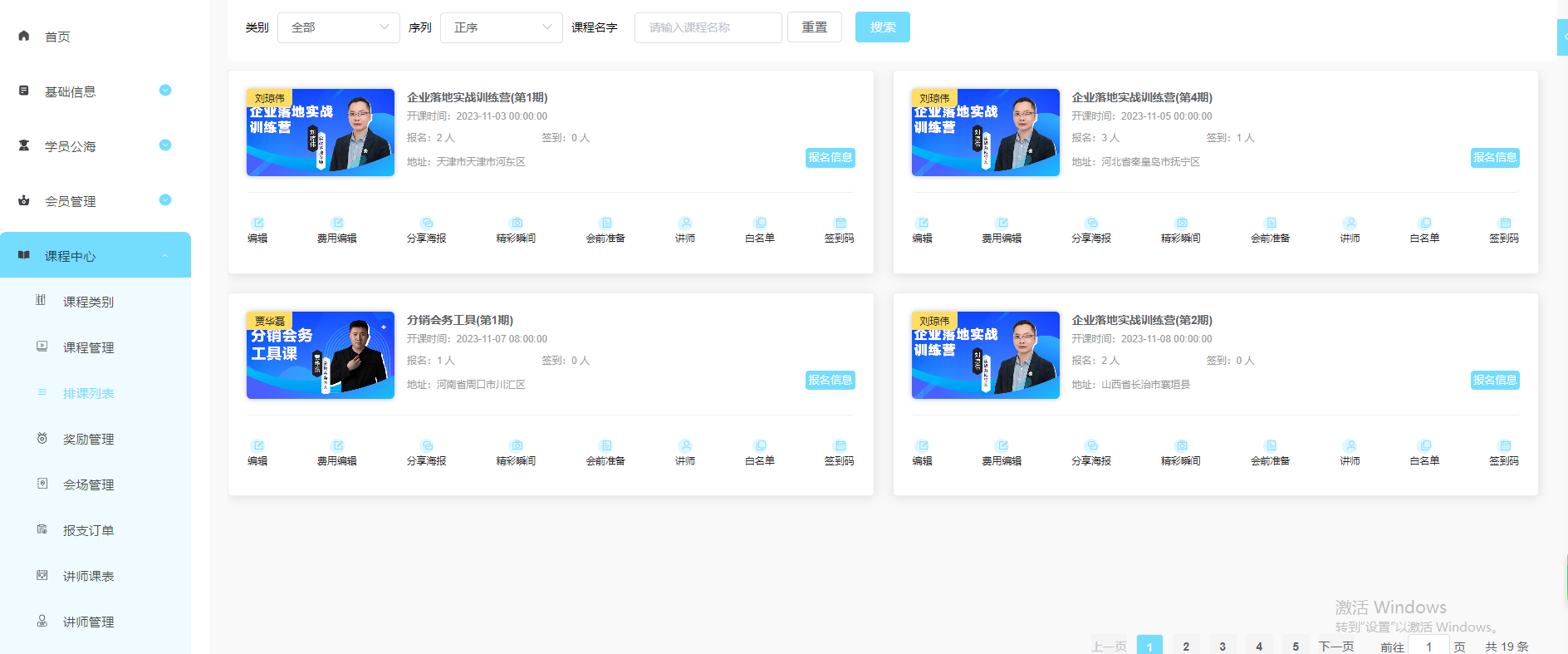Screen dimensions: 1568x654
Task: Open 费用编辑 for 企业落地实战训练营(第1期)
Action: click(x=337, y=230)
